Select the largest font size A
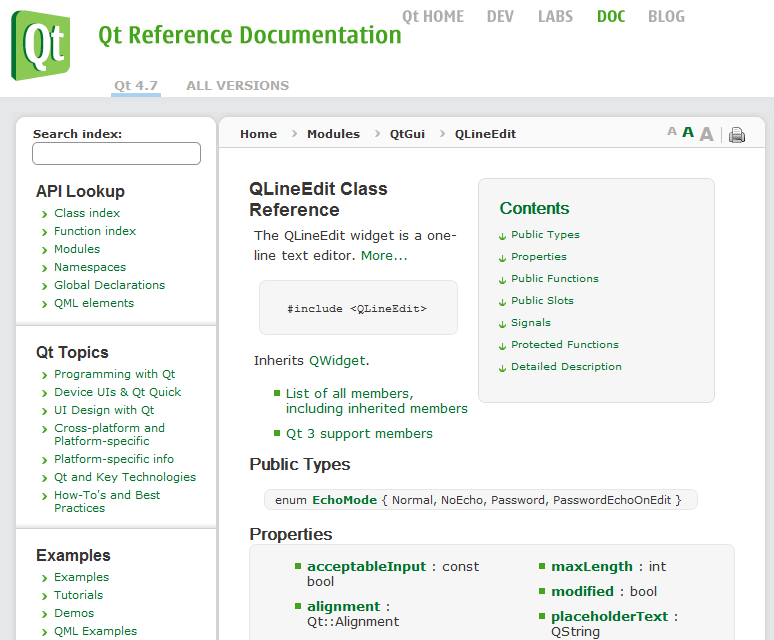 706,134
